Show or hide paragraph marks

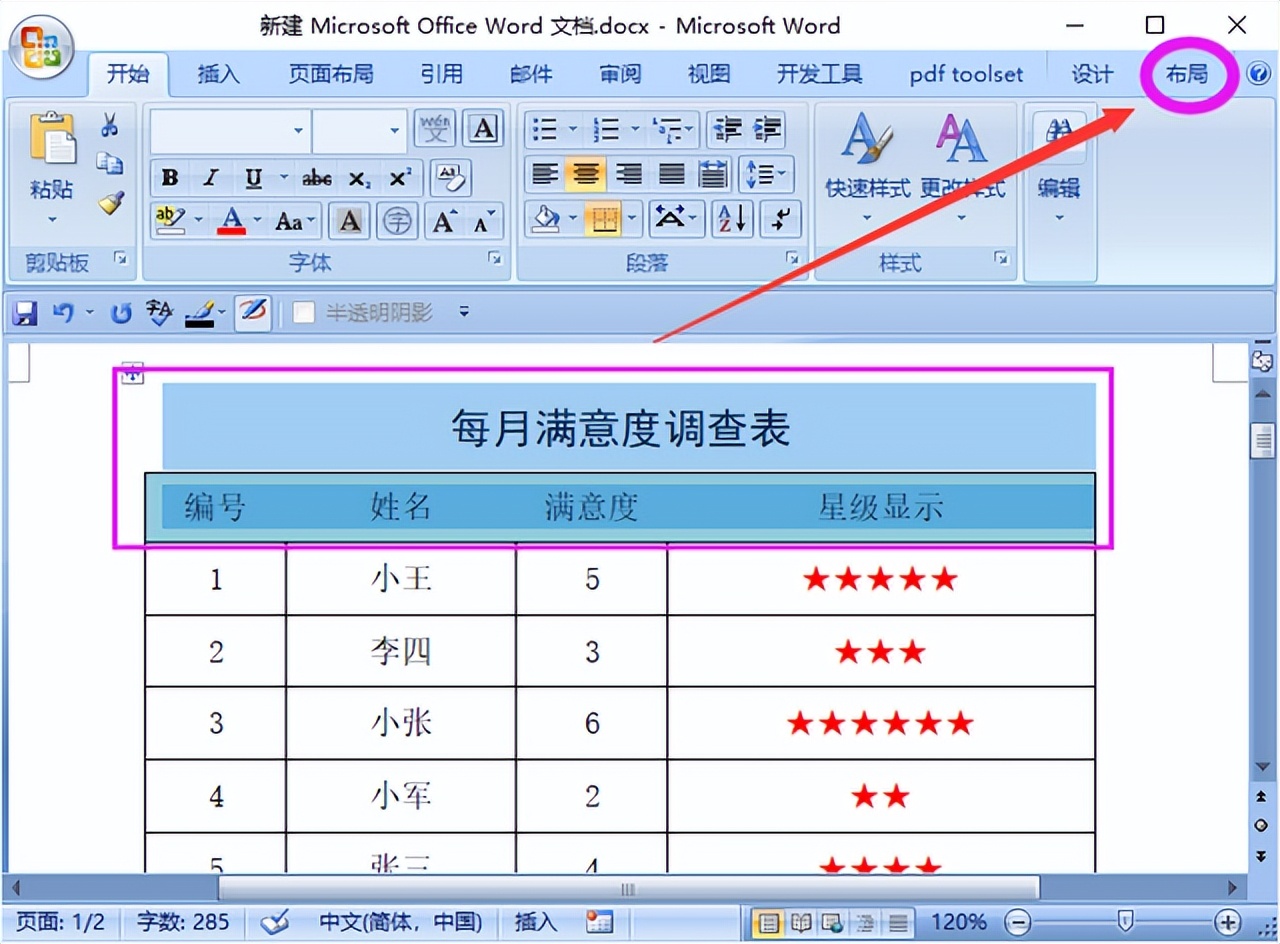[x=780, y=219]
